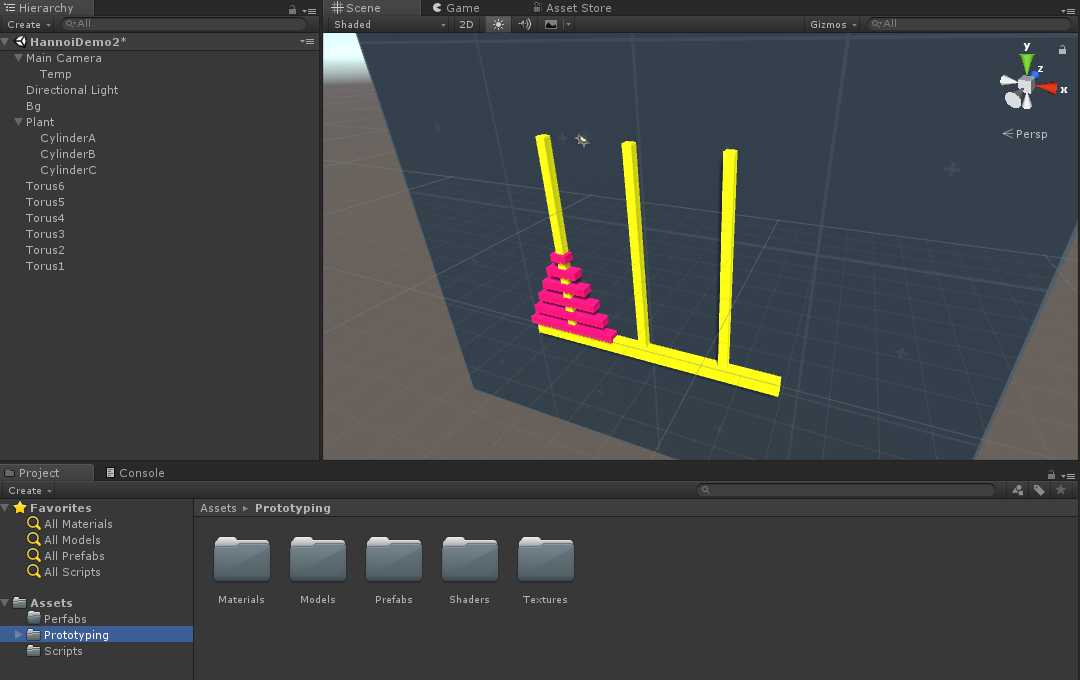Select Directional Light in the Hierarchy

coord(72,90)
